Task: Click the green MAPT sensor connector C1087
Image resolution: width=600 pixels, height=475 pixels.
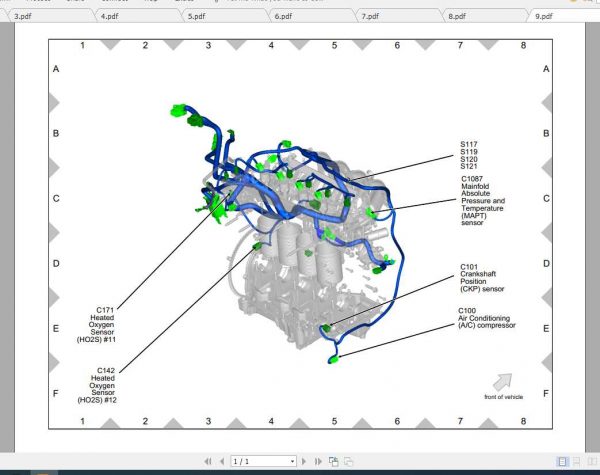Action: tap(371, 212)
